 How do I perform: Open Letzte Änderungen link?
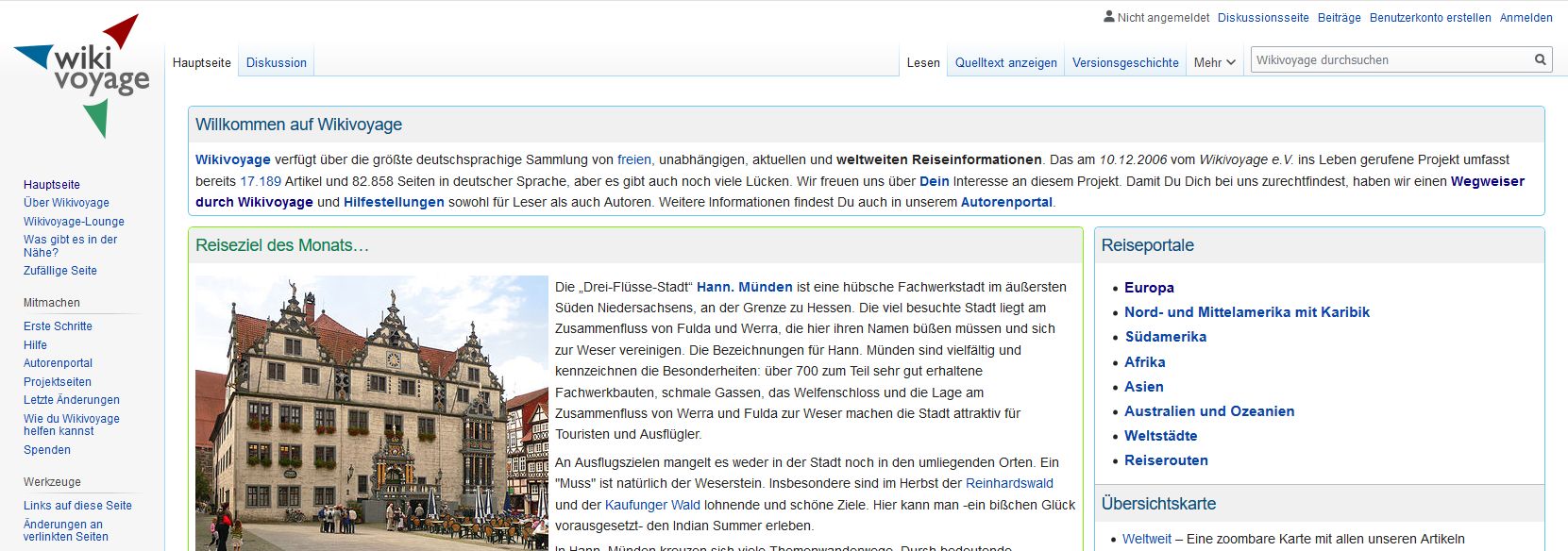72,400
